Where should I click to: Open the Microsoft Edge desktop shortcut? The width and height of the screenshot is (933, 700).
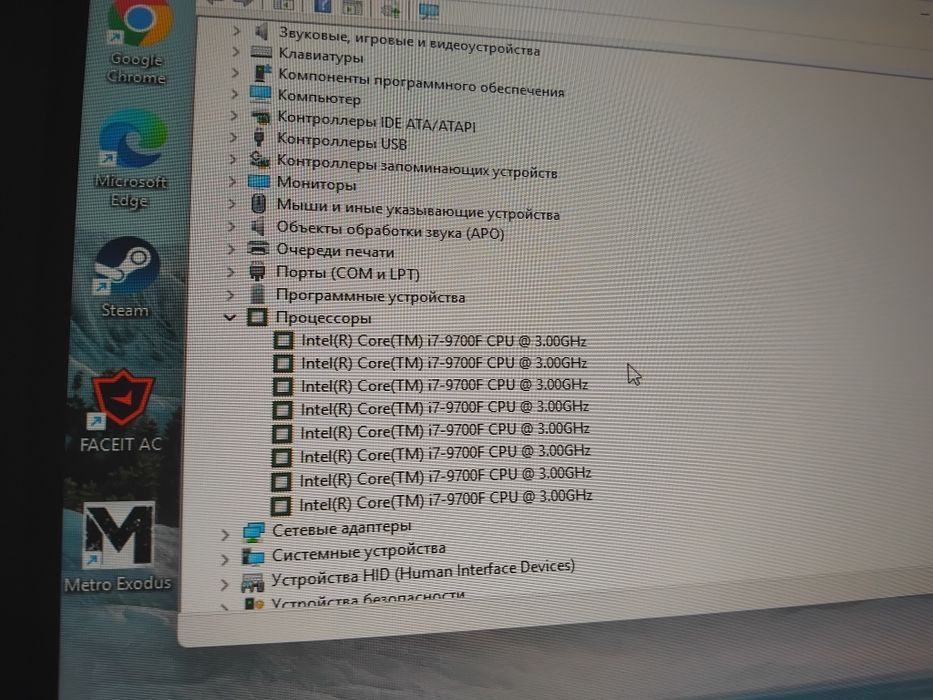[x=132, y=158]
